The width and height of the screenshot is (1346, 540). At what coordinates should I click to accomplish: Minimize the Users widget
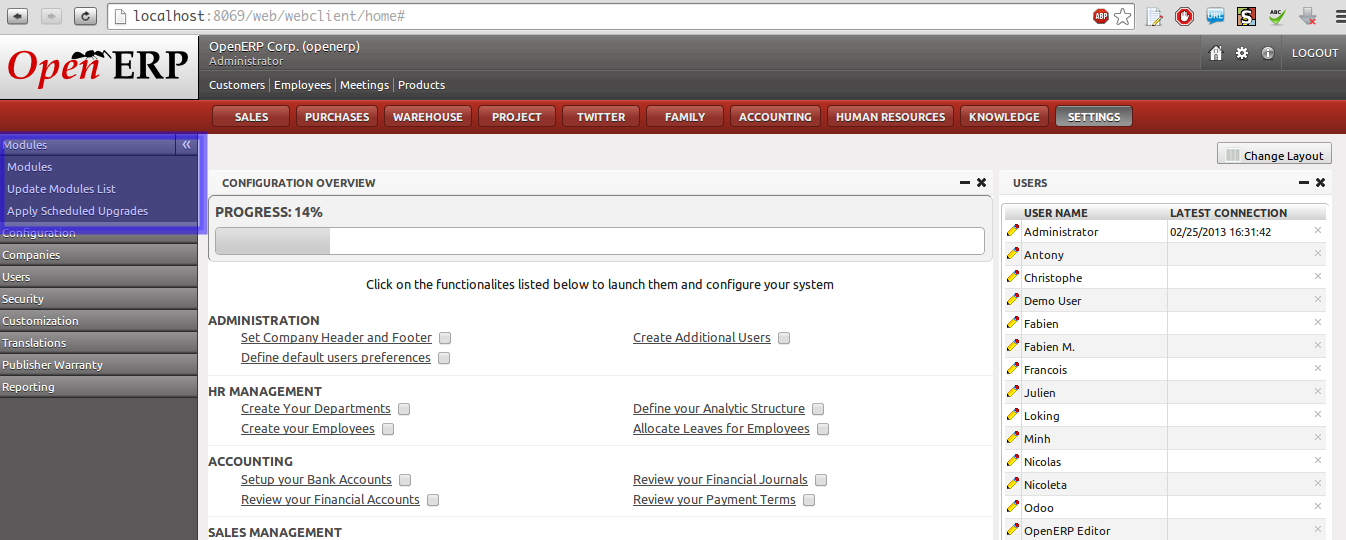pyautogui.click(x=1303, y=183)
